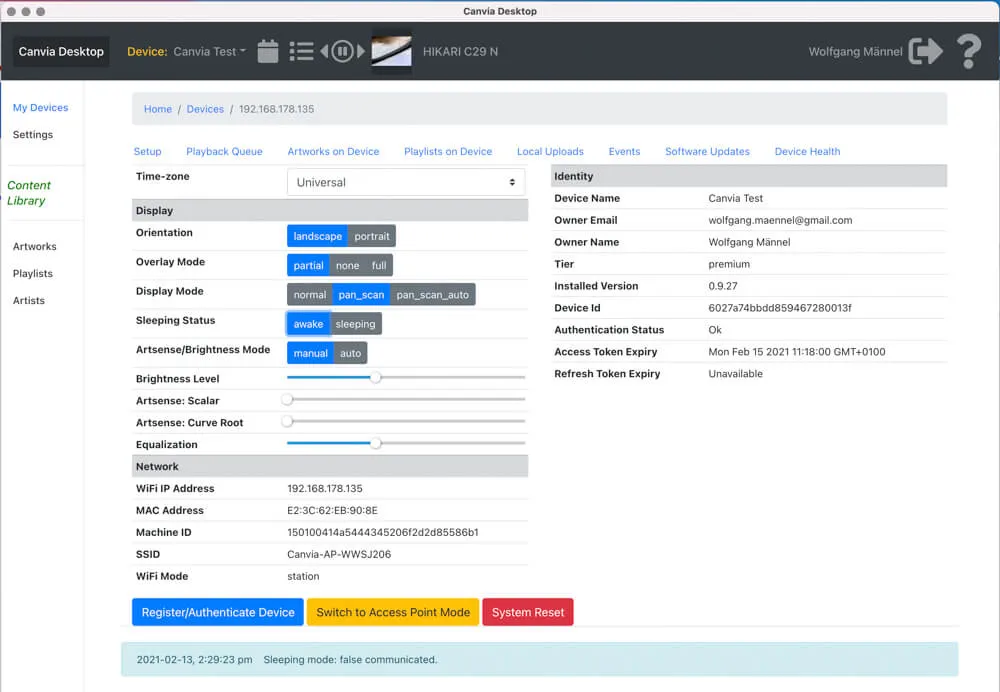Click the Access Token Expiry date value

797,352
